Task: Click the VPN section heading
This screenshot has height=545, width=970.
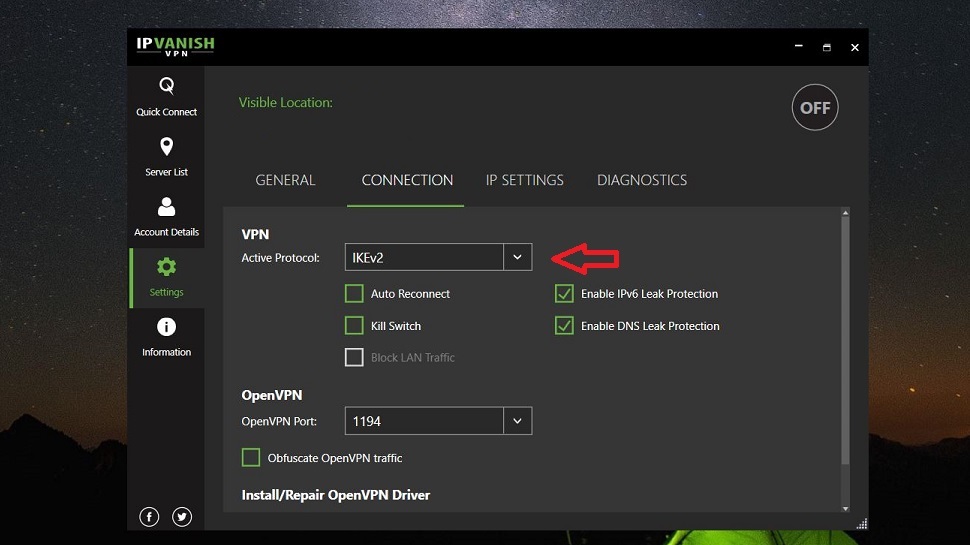Action: click(x=255, y=234)
